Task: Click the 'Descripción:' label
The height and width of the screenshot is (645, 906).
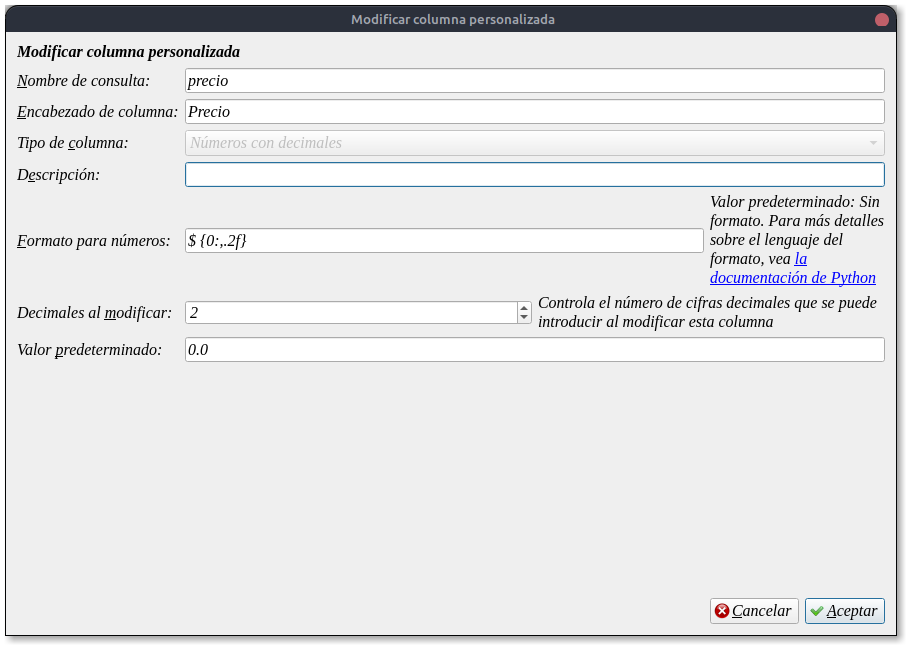Action: click(x=58, y=175)
